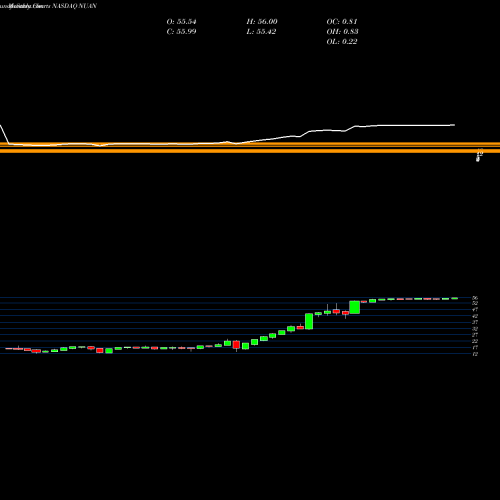Viewport: 500px width, 500px height.
Task: Click the tallest green candle crossing the 42 gridline
Action: pyautogui.click(x=309, y=321)
